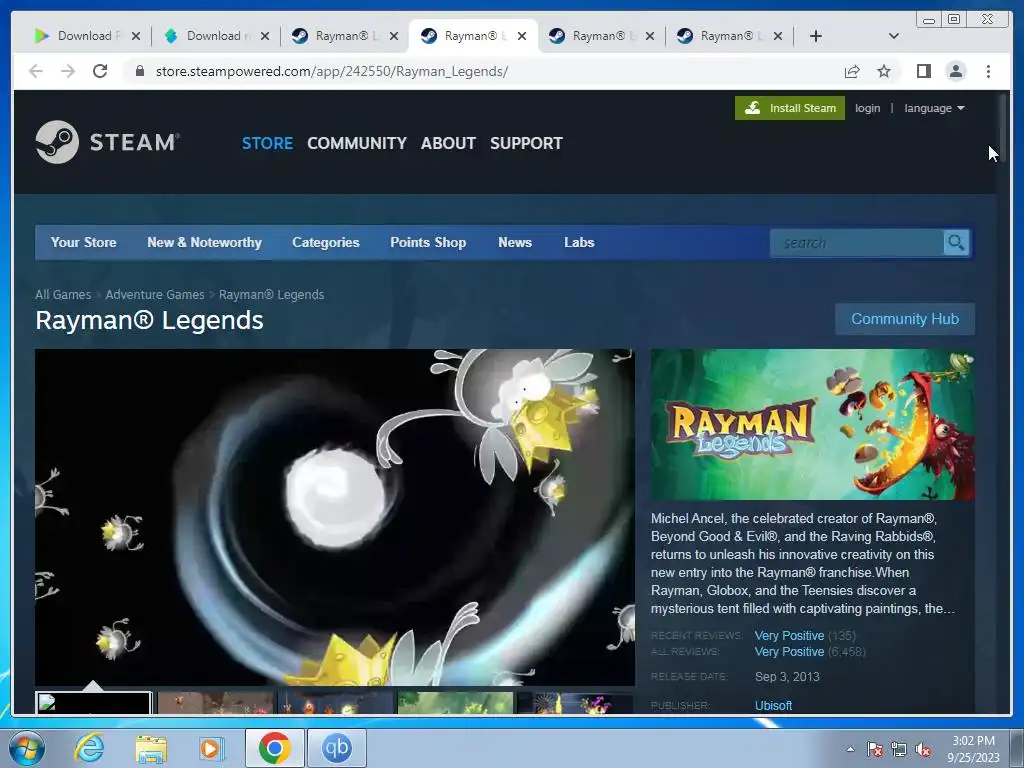Select the fourth green screenshot thumbnail

(x=455, y=703)
